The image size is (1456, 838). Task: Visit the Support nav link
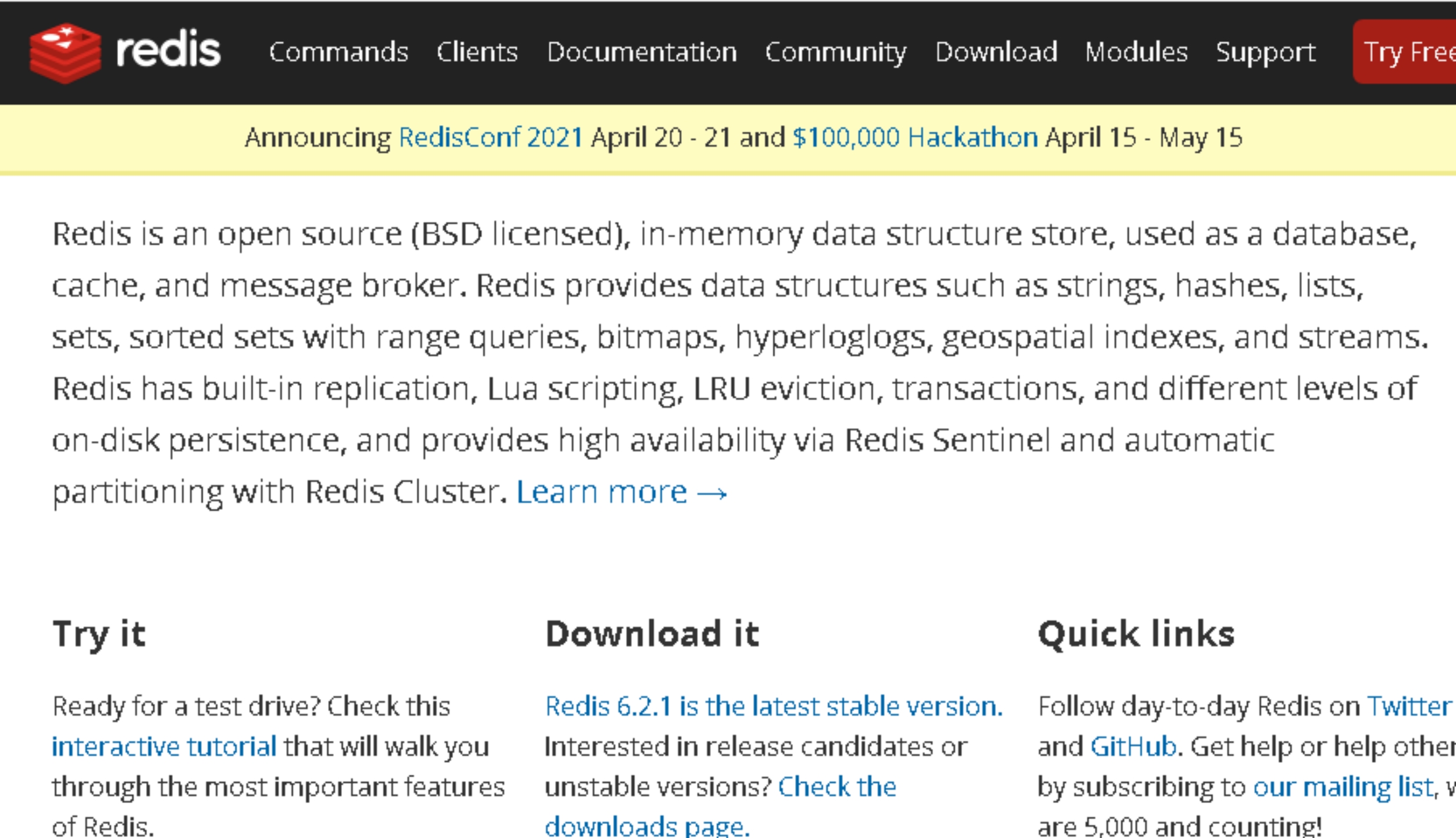pyautogui.click(x=1266, y=53)
